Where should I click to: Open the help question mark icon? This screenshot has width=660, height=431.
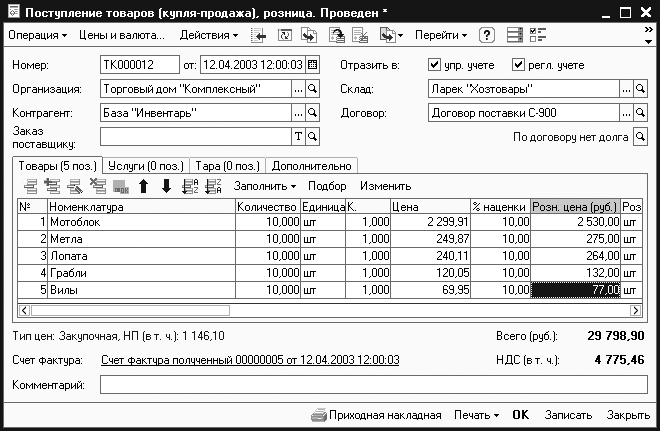click(487, 35)
